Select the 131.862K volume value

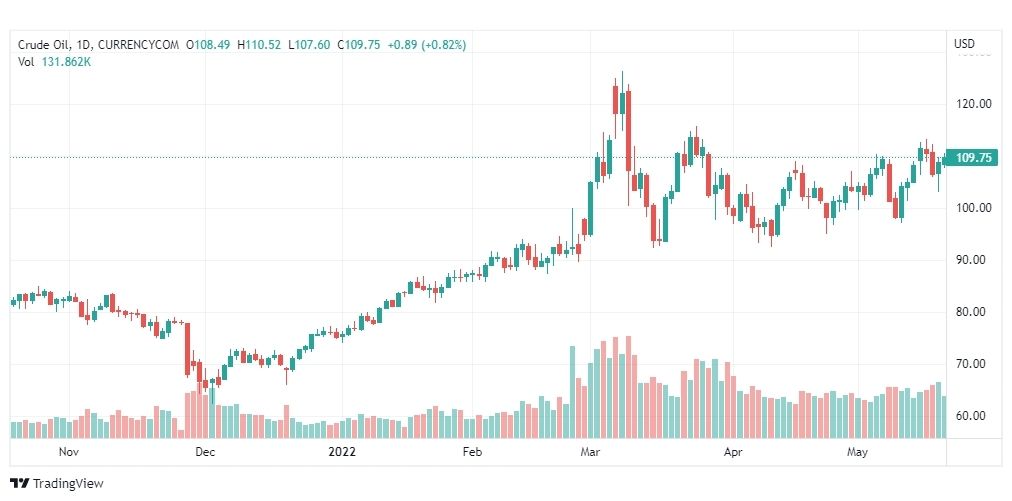coord(66,63)
